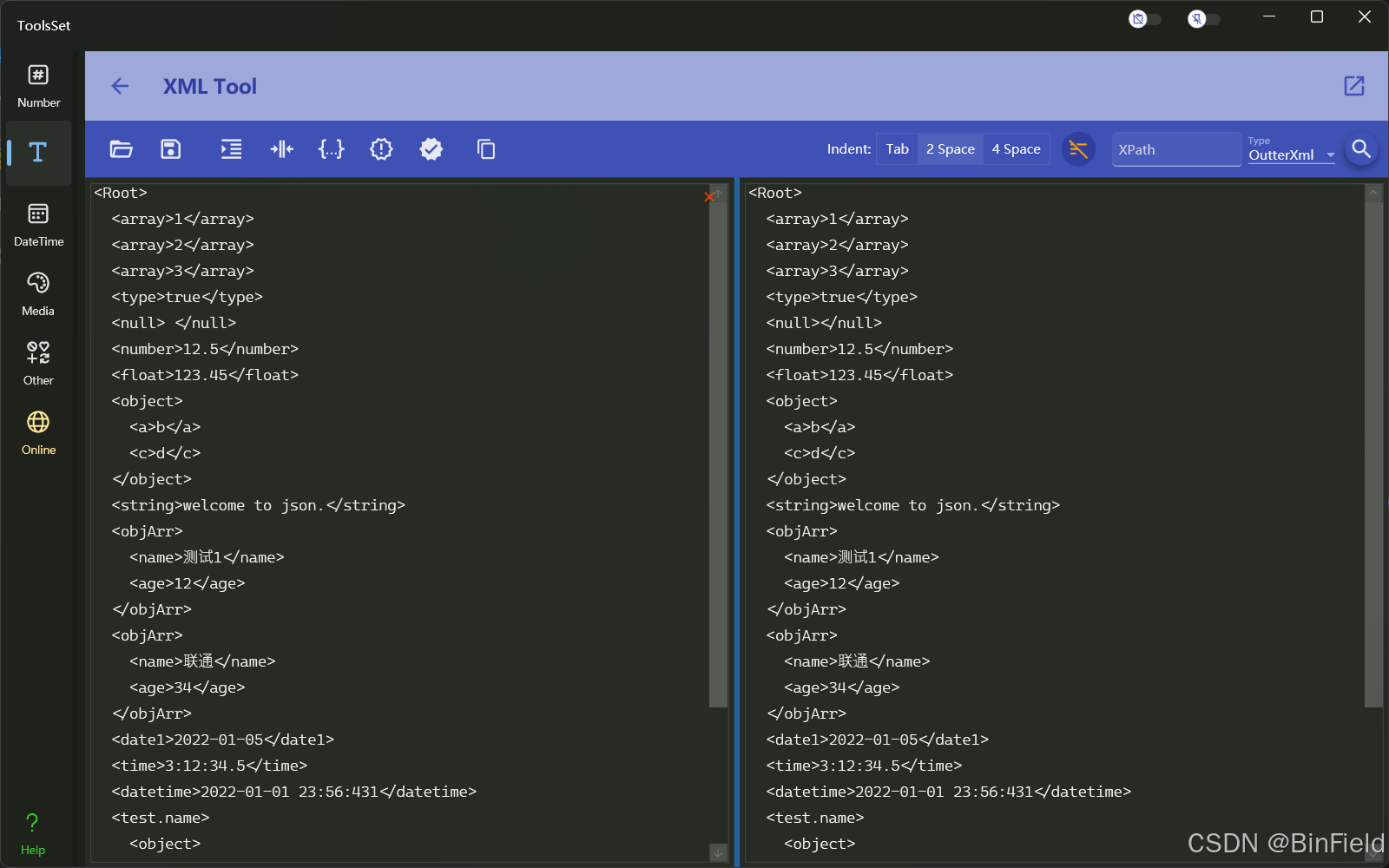Viewport: 1389px width, 868px height.
Task: Format XML with the indent icon
Action: 231,149
